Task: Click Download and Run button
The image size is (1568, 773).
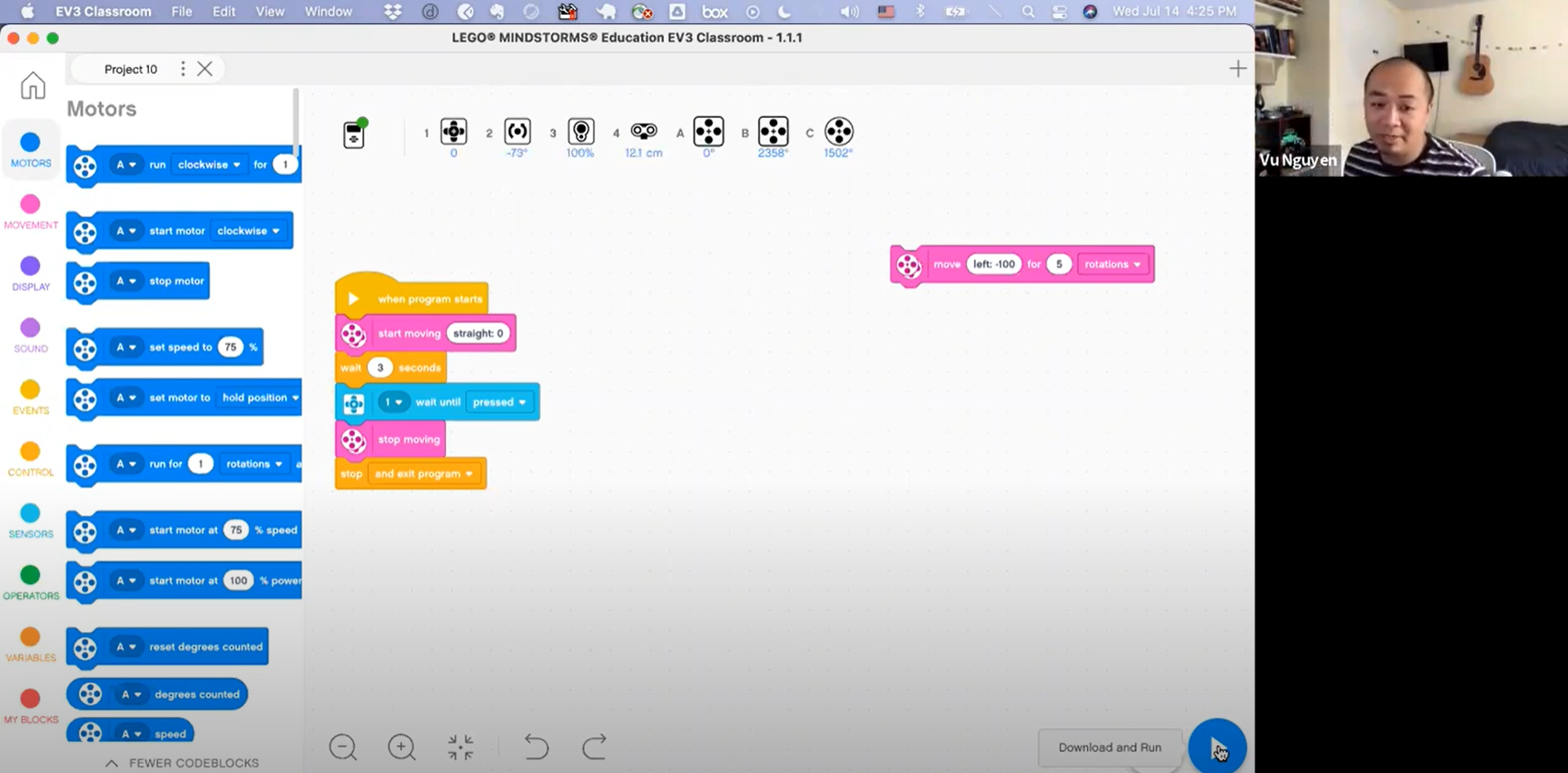Action: pyautogui.click(x=1109, y=747)
